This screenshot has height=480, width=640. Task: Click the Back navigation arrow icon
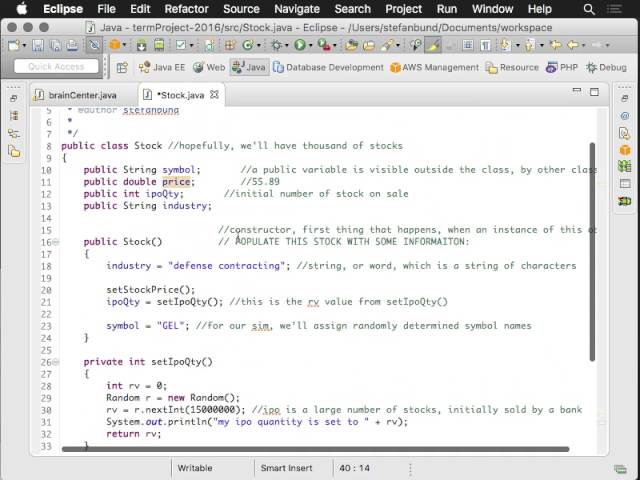(x=573, y=44)
